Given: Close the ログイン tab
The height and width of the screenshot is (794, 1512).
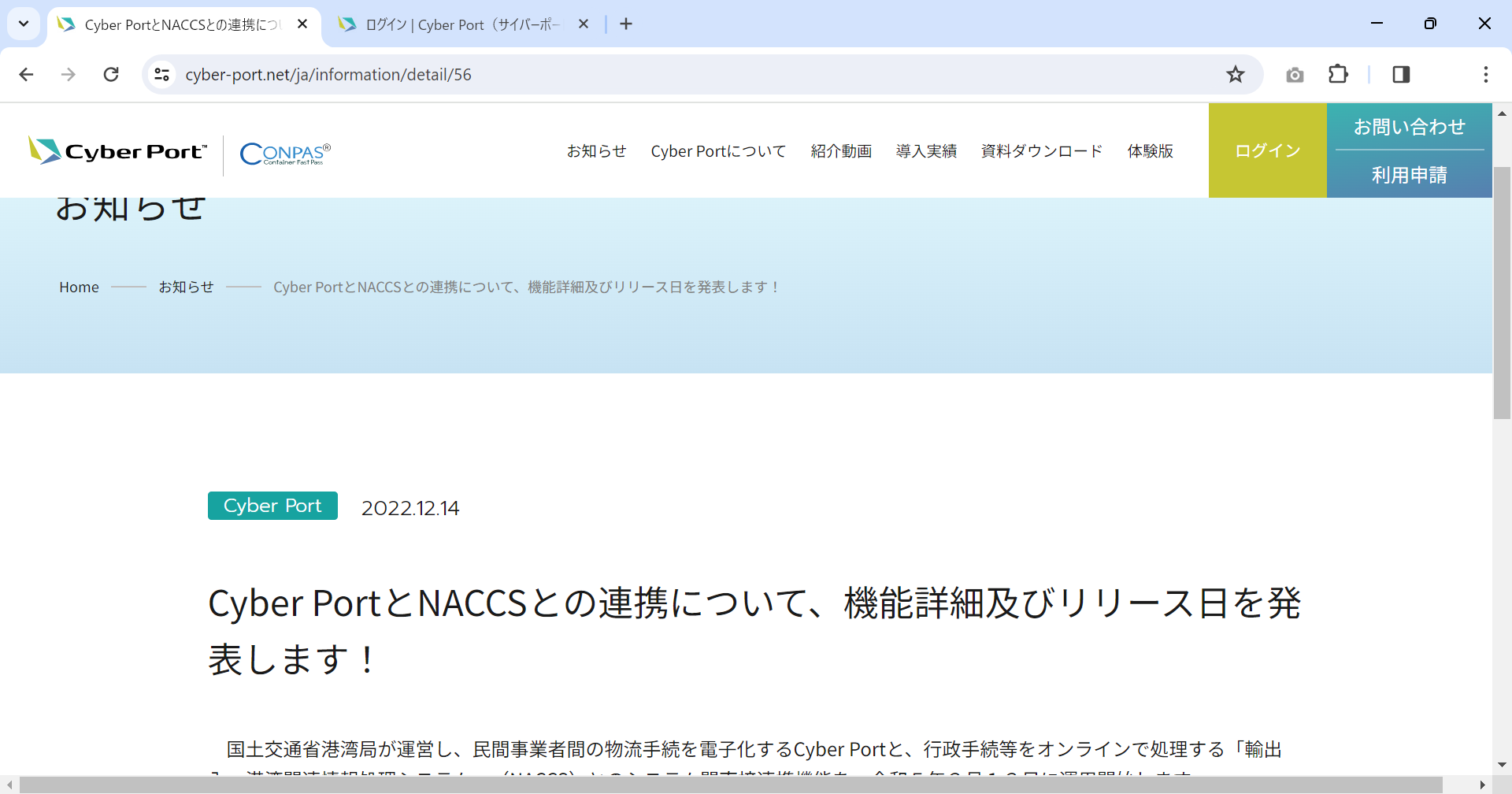Looking at the screenshot, I should tap(584, 24).
